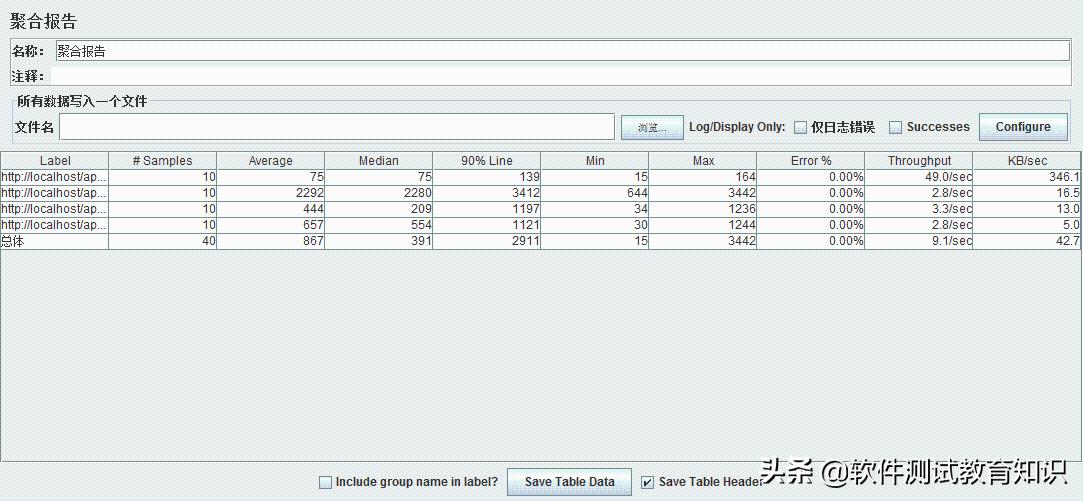Click the 浏览... browse button

click(x=652, y=127)
